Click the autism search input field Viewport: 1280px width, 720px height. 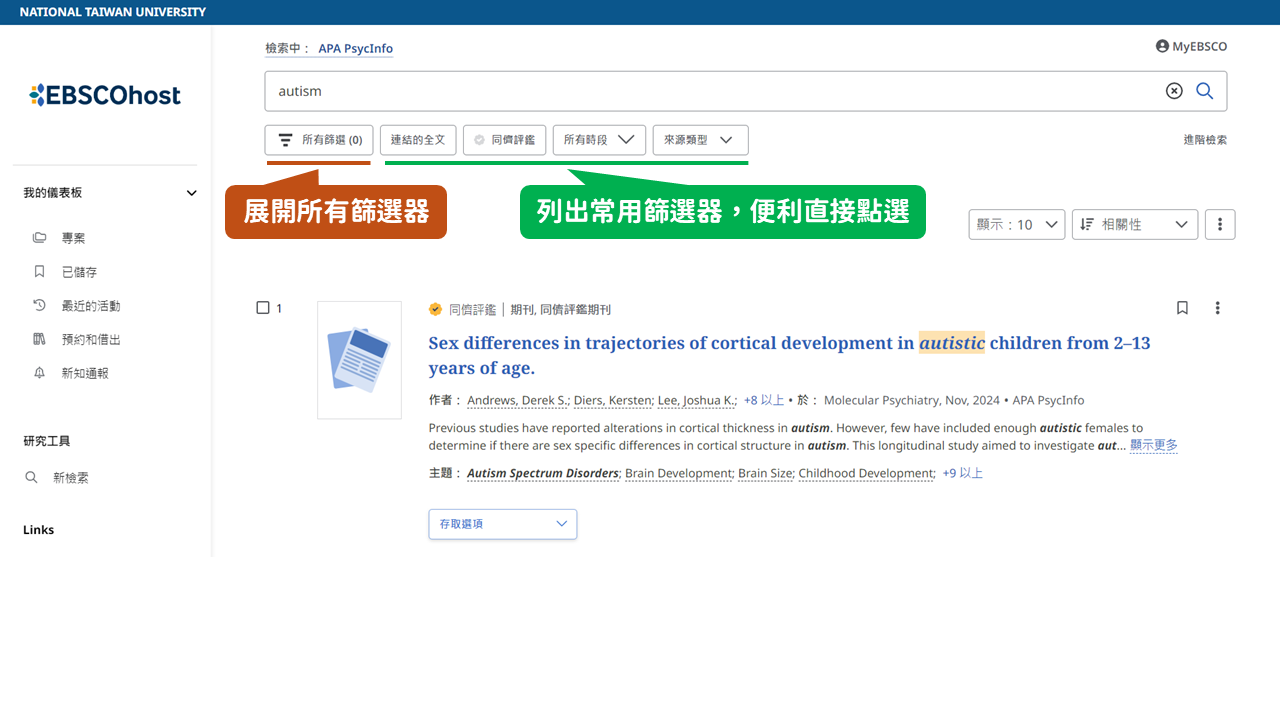(x=700, y=91)
